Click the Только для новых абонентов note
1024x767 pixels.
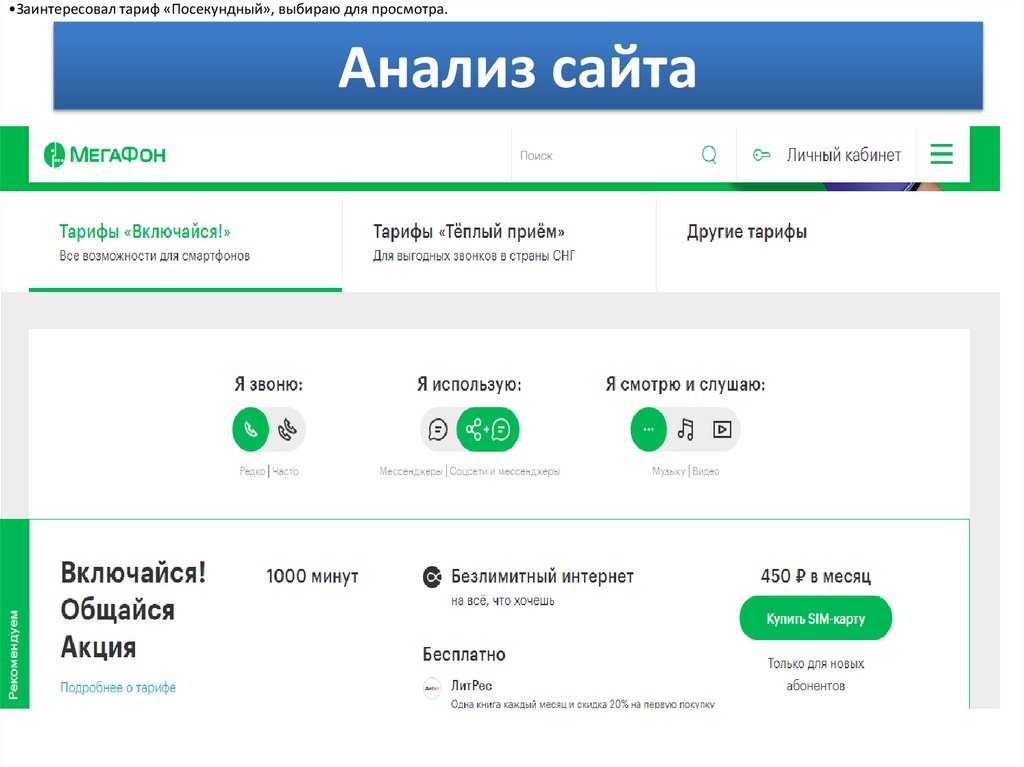click(x=816, y=674)
